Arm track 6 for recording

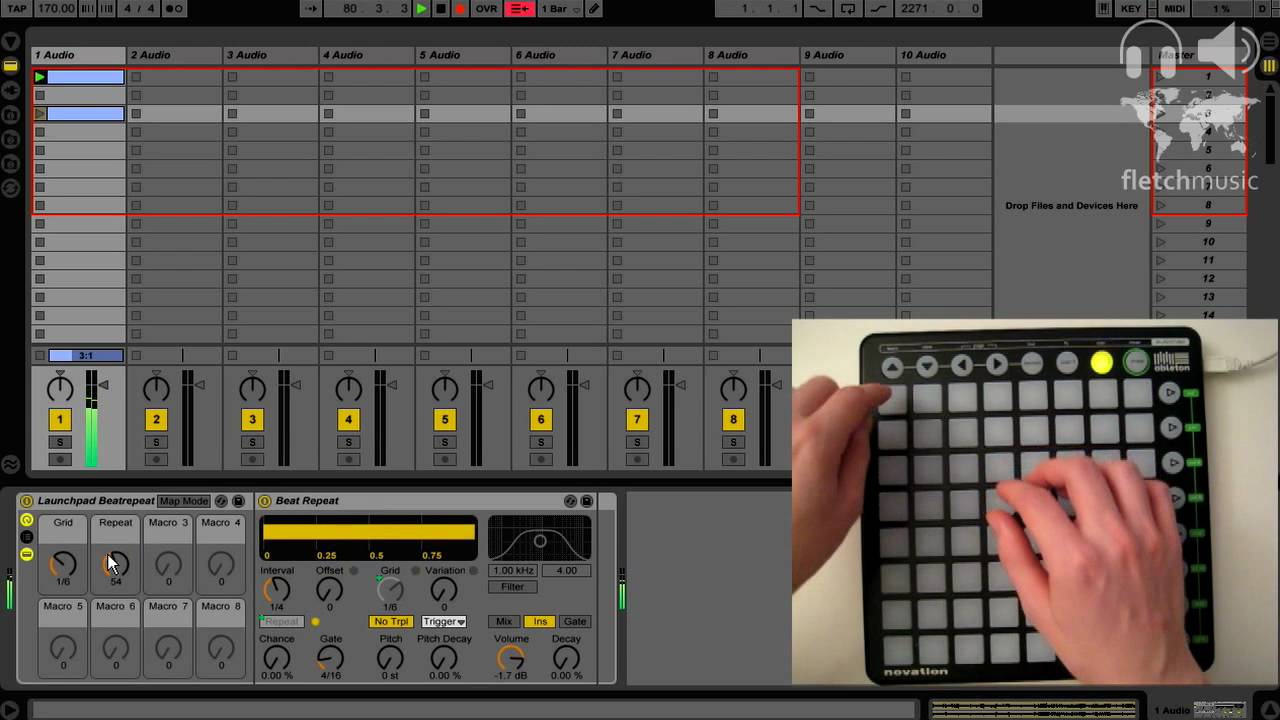541,459
